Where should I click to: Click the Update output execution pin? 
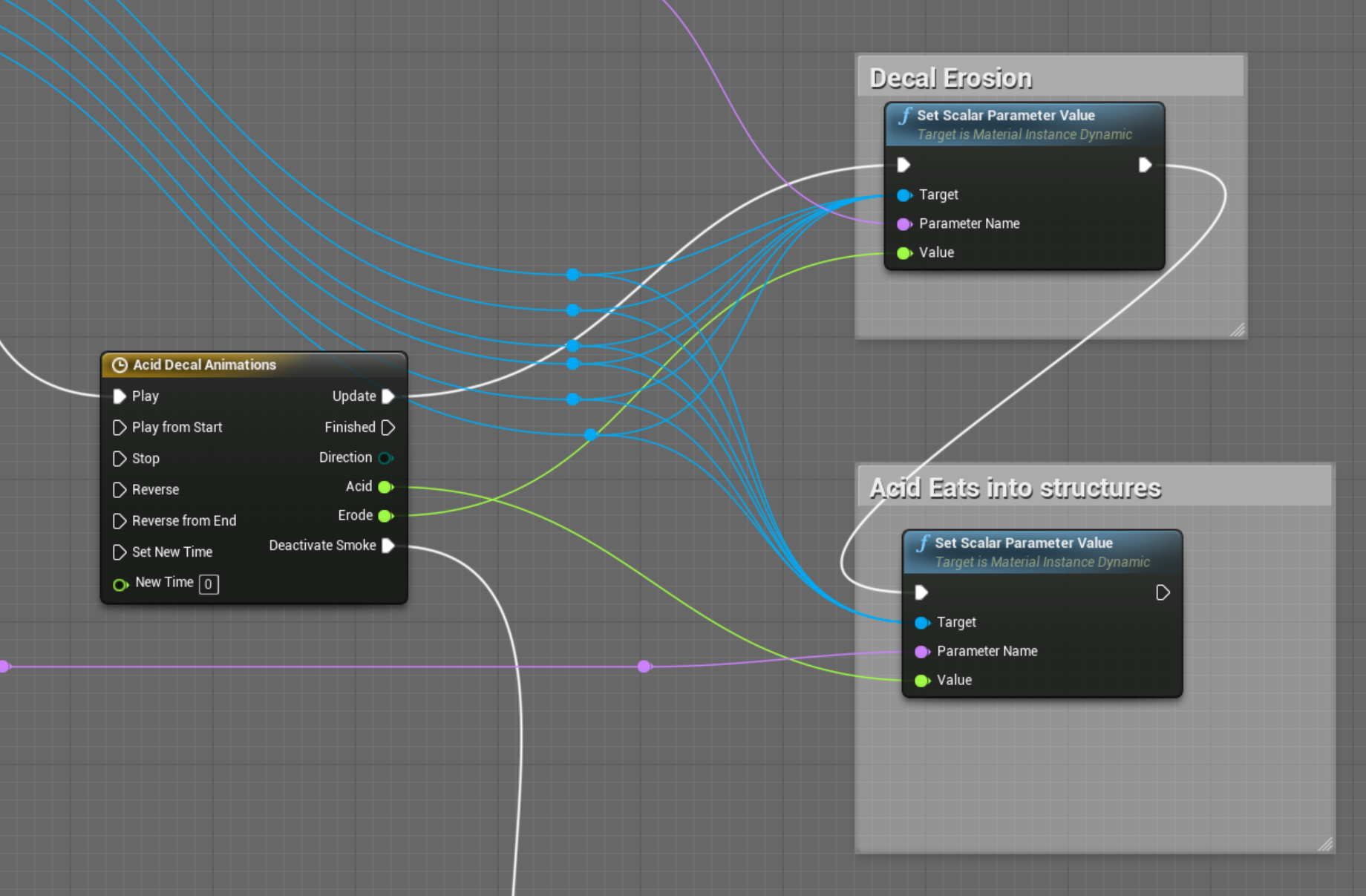pyautogui.click(x=388, y=396)
